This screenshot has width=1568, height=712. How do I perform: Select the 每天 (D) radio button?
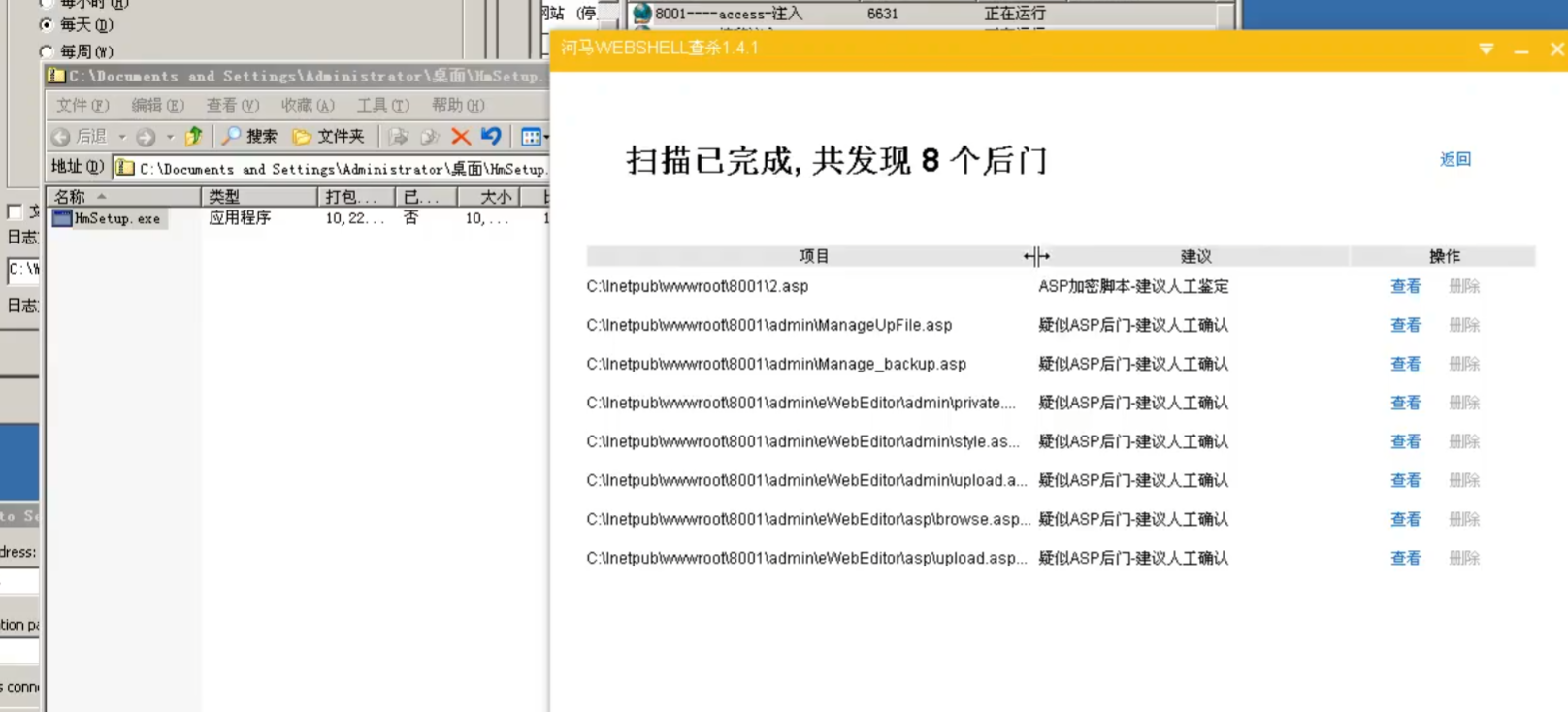[46, 24]
